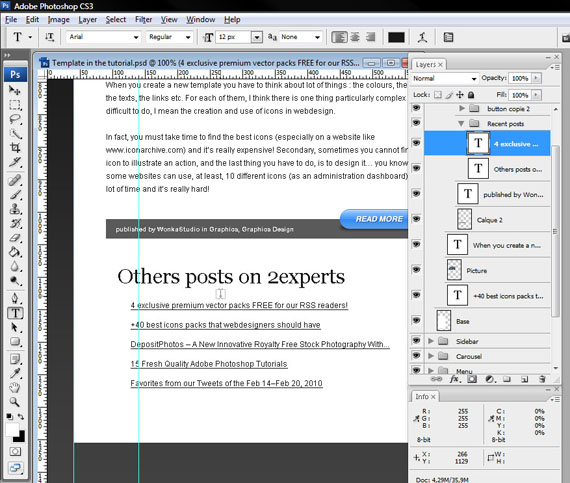
Task: Click the text color swatch in options bar
Action: point(396,37)
